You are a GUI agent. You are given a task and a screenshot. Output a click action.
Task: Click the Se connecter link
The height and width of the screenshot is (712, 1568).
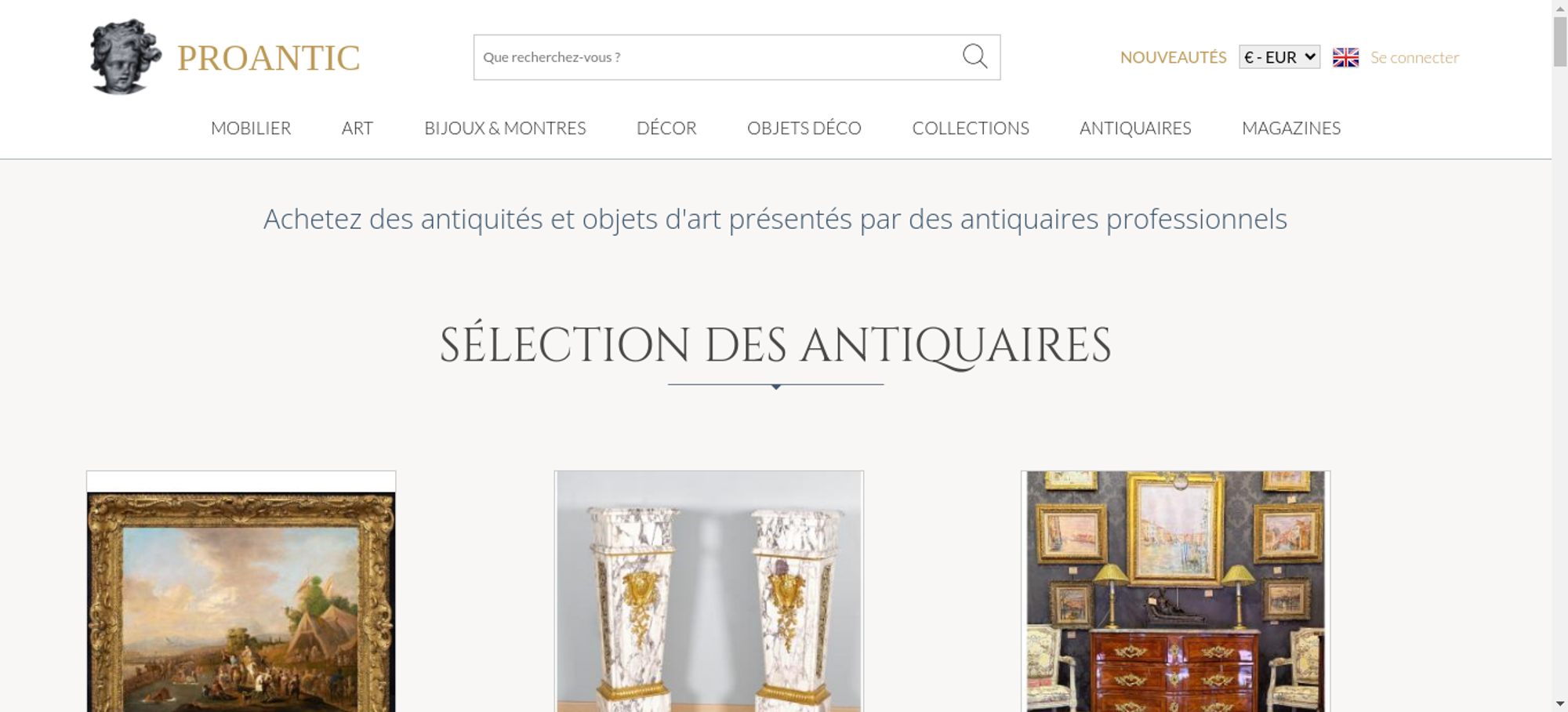[1414, 57]
